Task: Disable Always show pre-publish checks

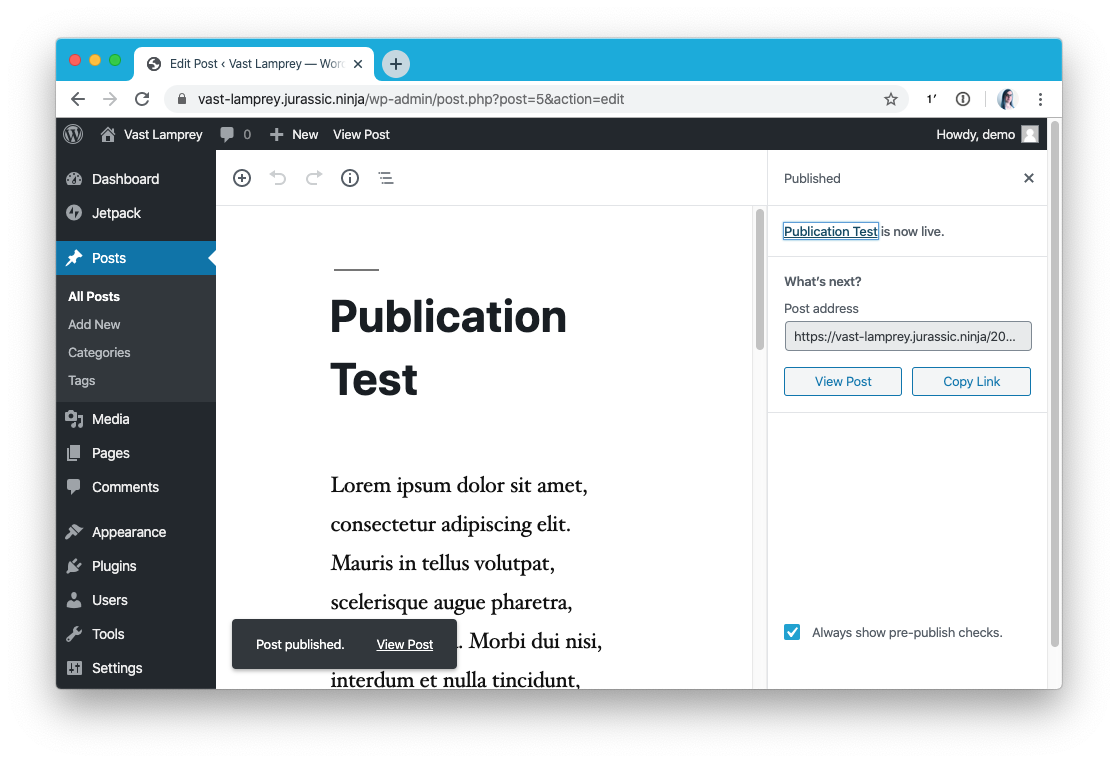Action: pos(791,632)
